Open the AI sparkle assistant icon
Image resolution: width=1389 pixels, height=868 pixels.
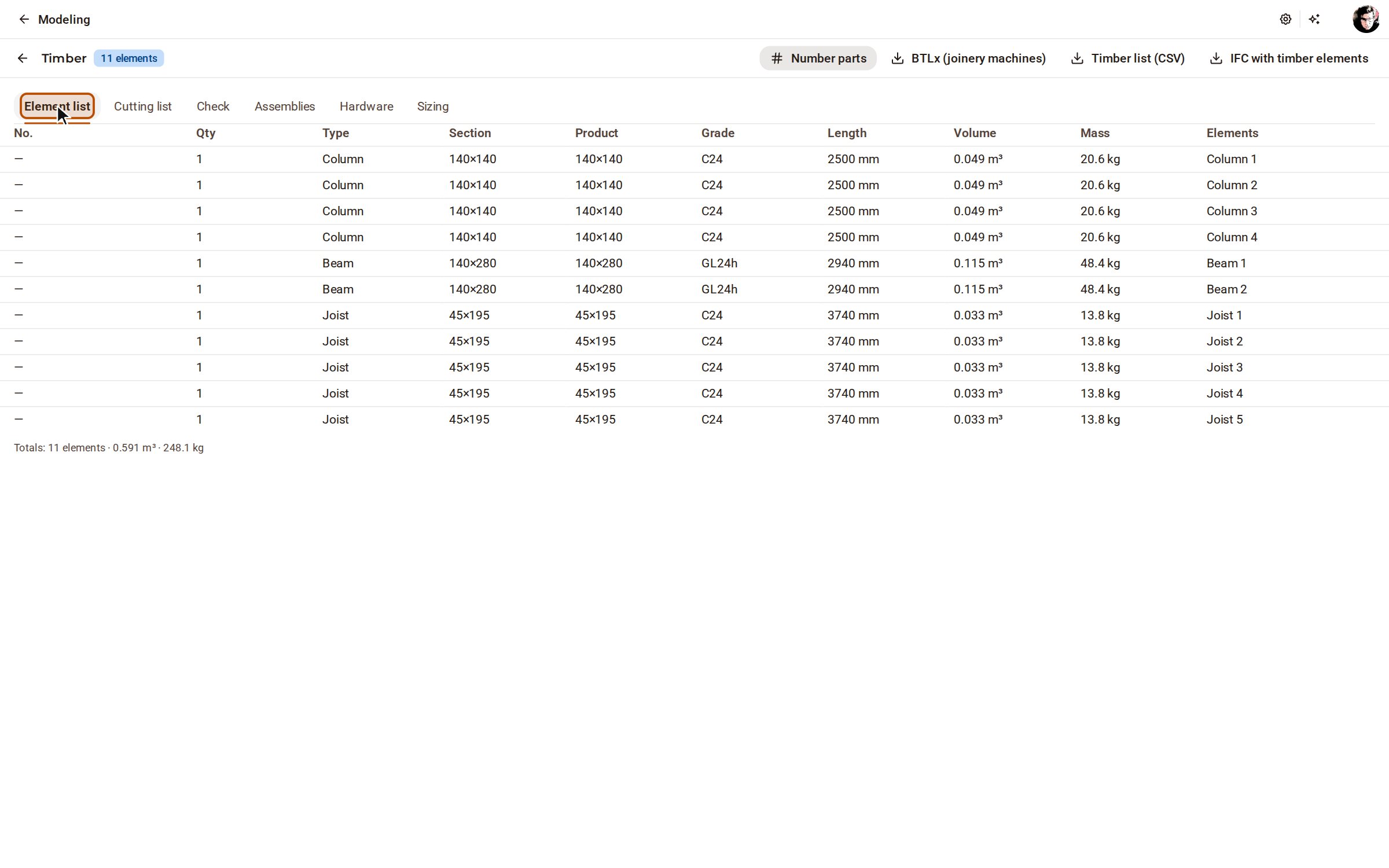1314,19
